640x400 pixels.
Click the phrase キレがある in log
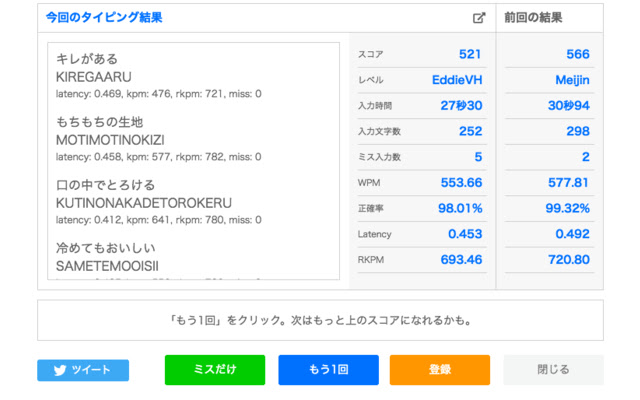tap(87, 59)
